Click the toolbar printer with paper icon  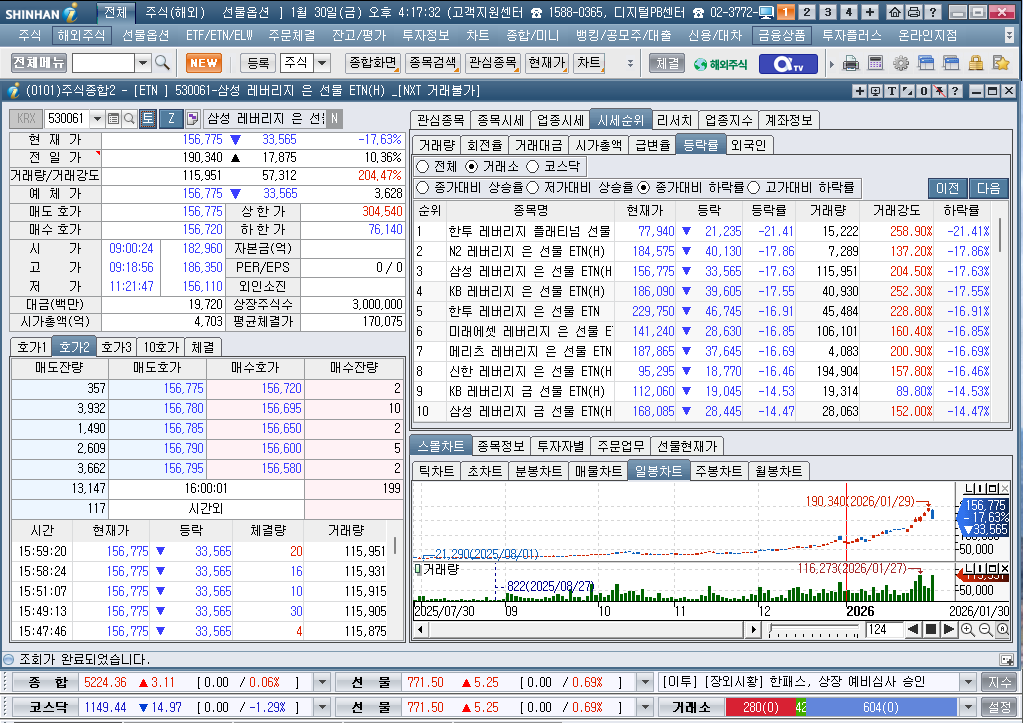[851, 63]
